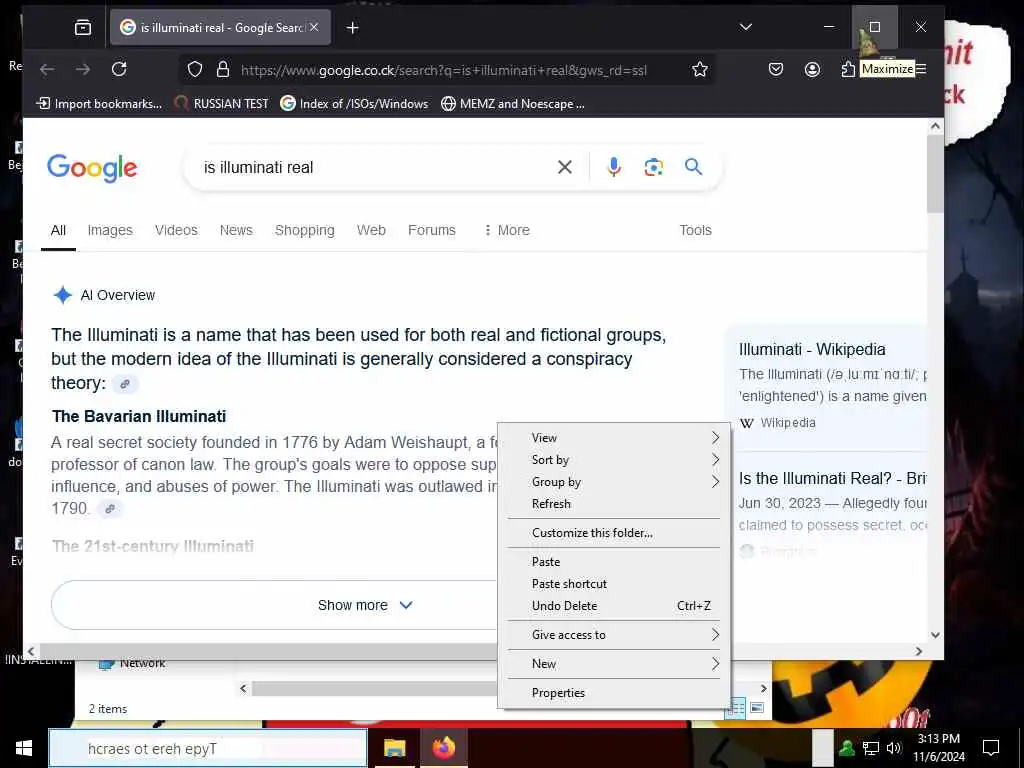
Task: Go to Google home via logo
Action: tap(92, 168)
